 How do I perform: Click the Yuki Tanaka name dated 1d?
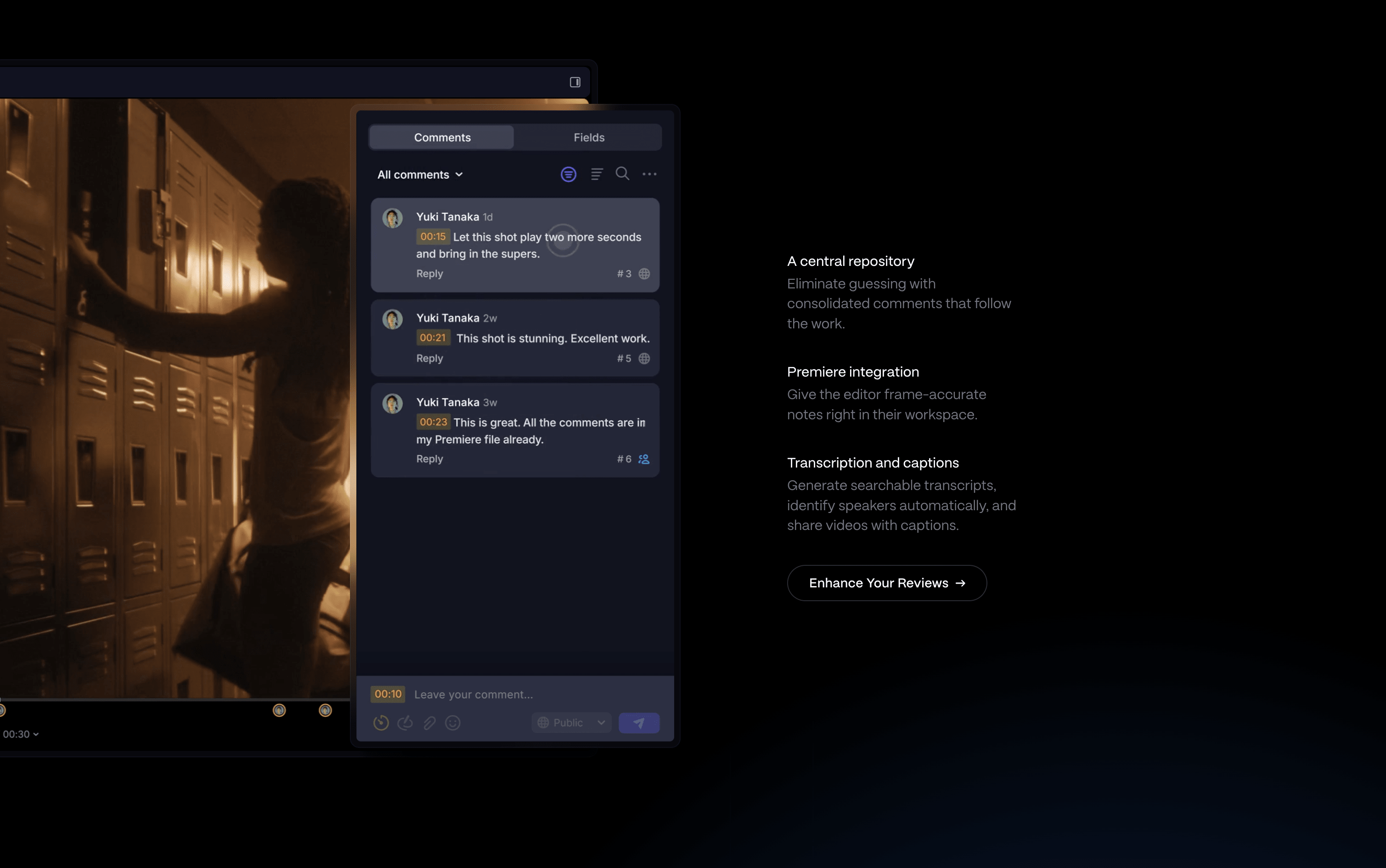click(x=447, y=217)
